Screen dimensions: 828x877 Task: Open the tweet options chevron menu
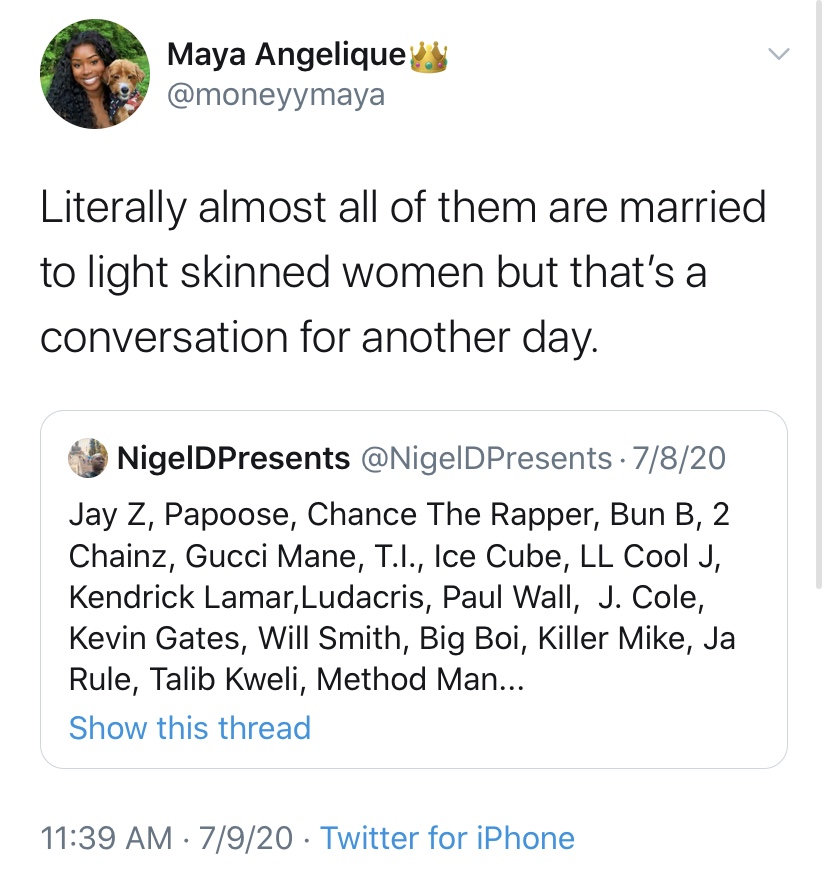[779, 54]
